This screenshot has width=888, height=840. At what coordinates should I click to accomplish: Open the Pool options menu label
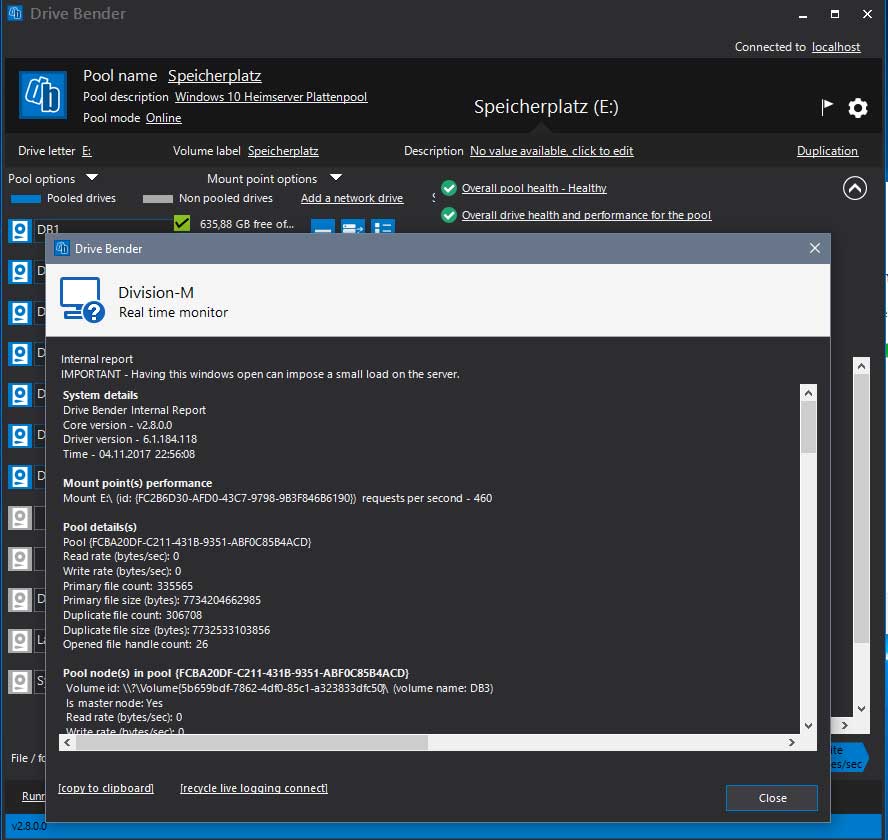(x=41, y=179)
